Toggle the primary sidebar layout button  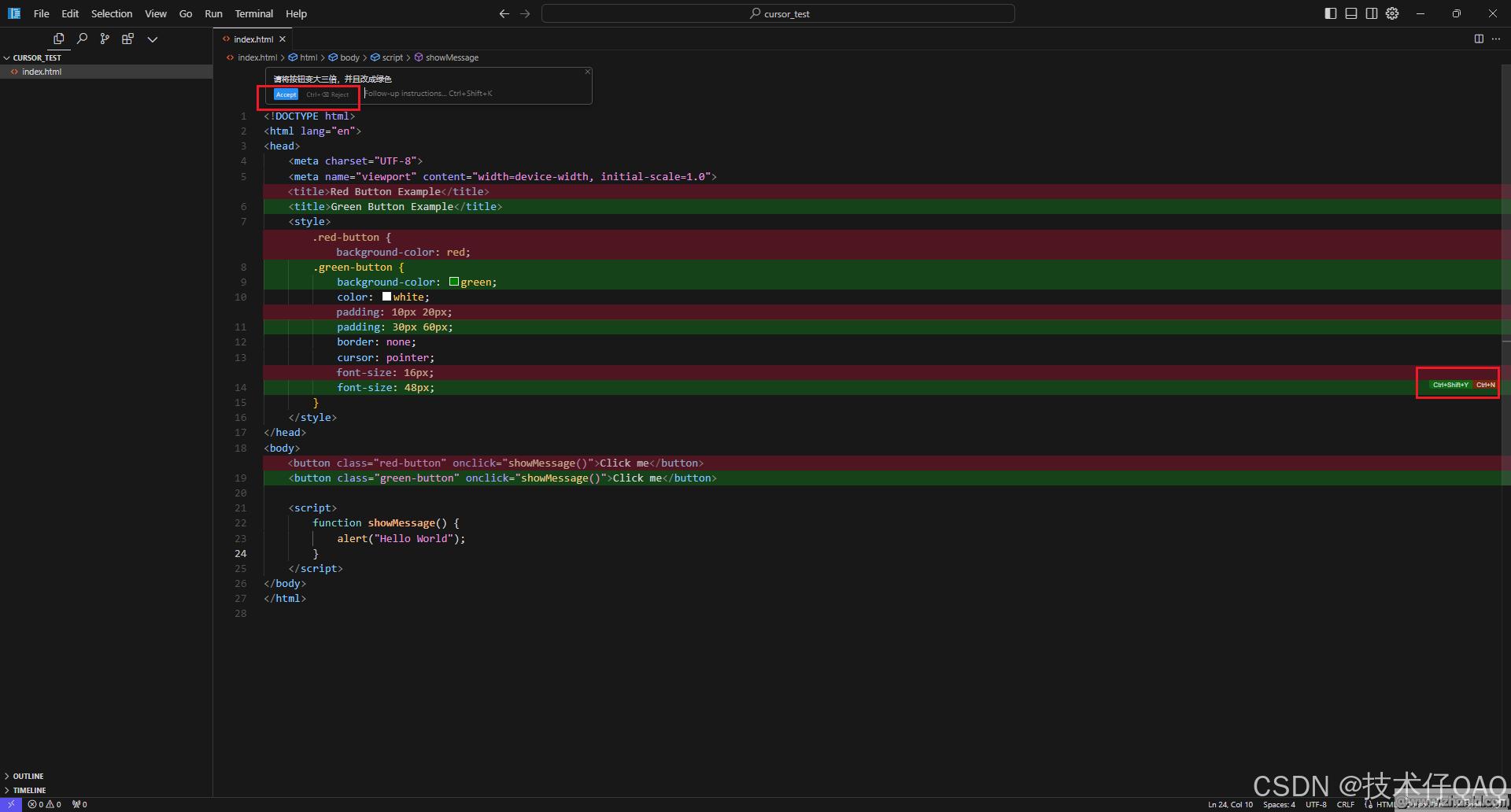1331,13
